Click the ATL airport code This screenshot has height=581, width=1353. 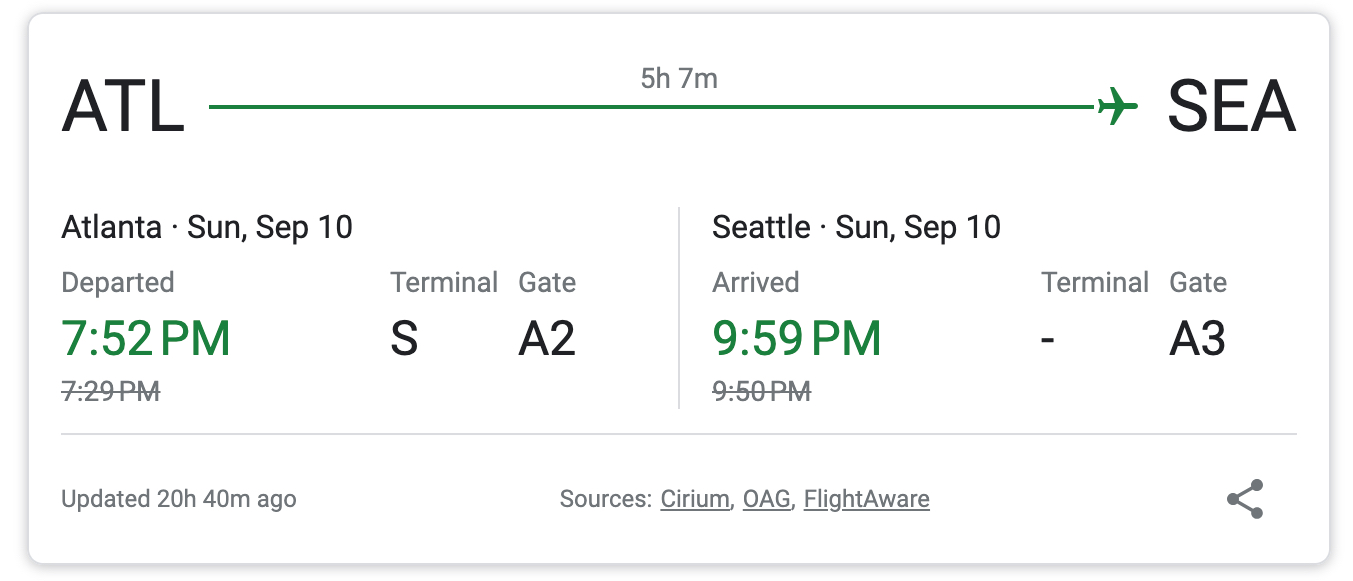(123, 106)
